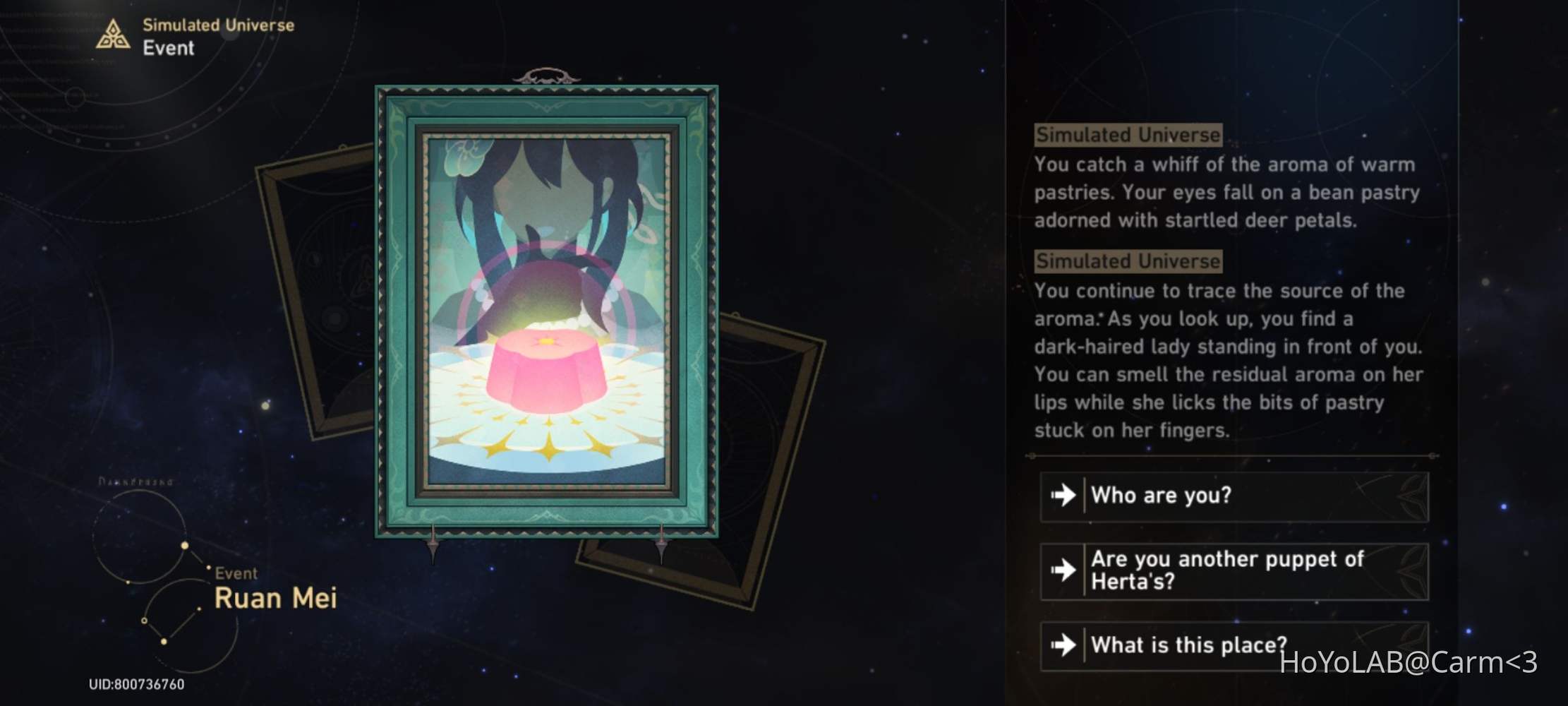Click the Simulated Universe triangle emblem icon
The image size is (1568, 706).
pyautogui.click(x=113, y=35)
